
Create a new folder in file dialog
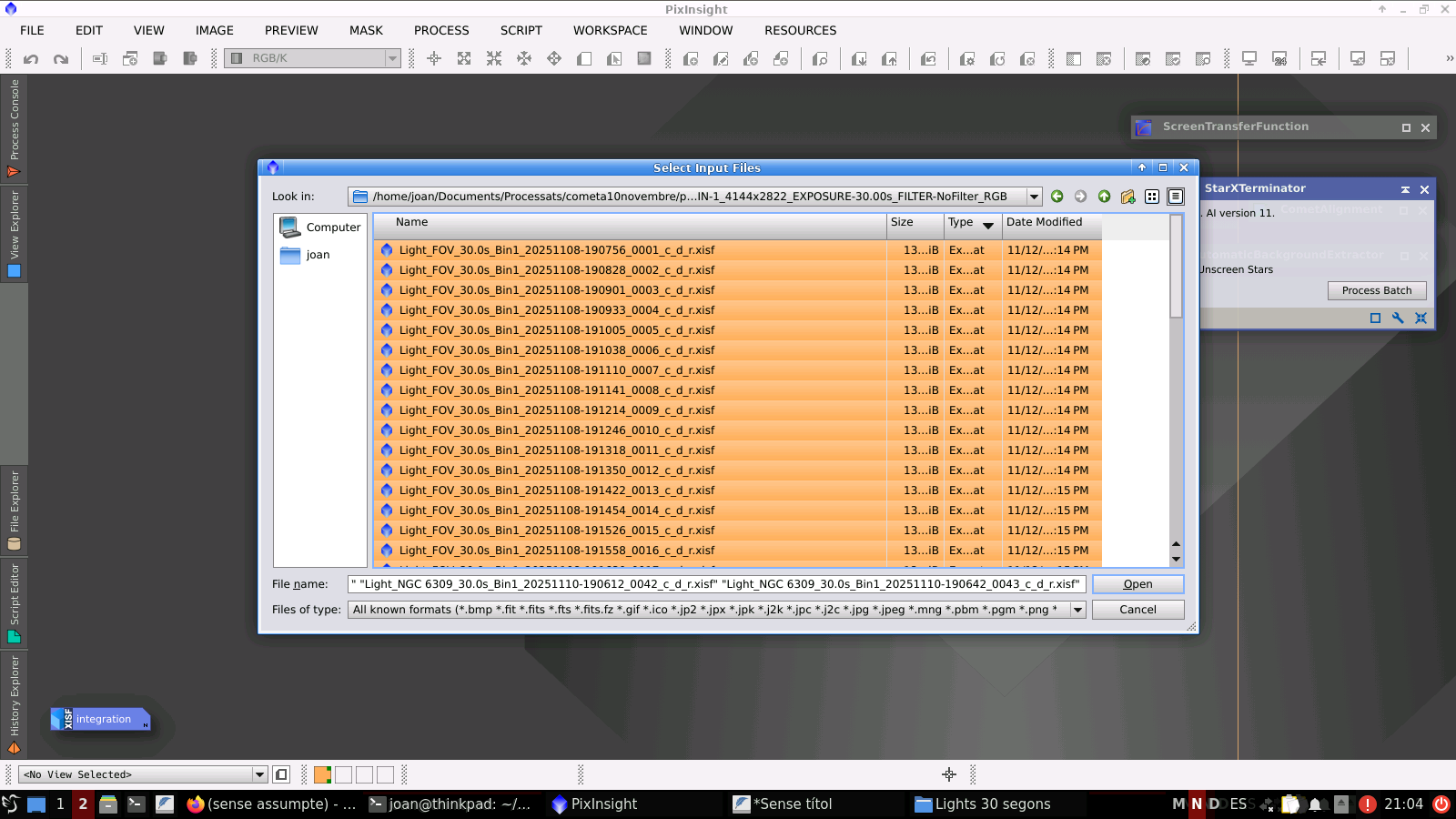click(x=1127, y=197)
